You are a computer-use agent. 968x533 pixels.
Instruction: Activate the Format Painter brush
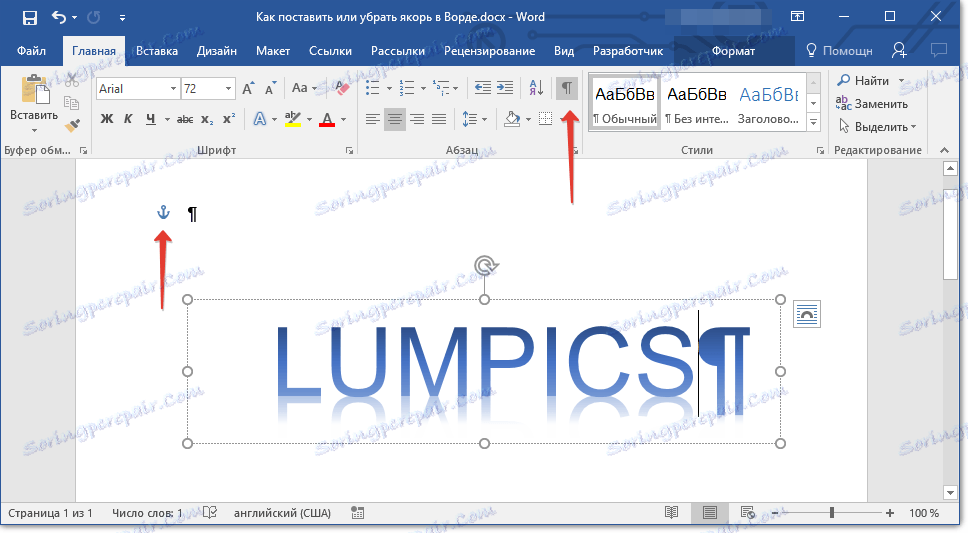[x=72, y=125]
